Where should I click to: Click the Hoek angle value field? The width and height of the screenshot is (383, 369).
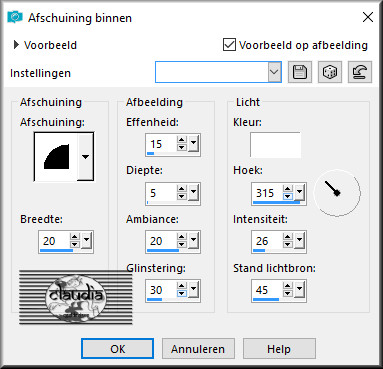click(268, 193)
